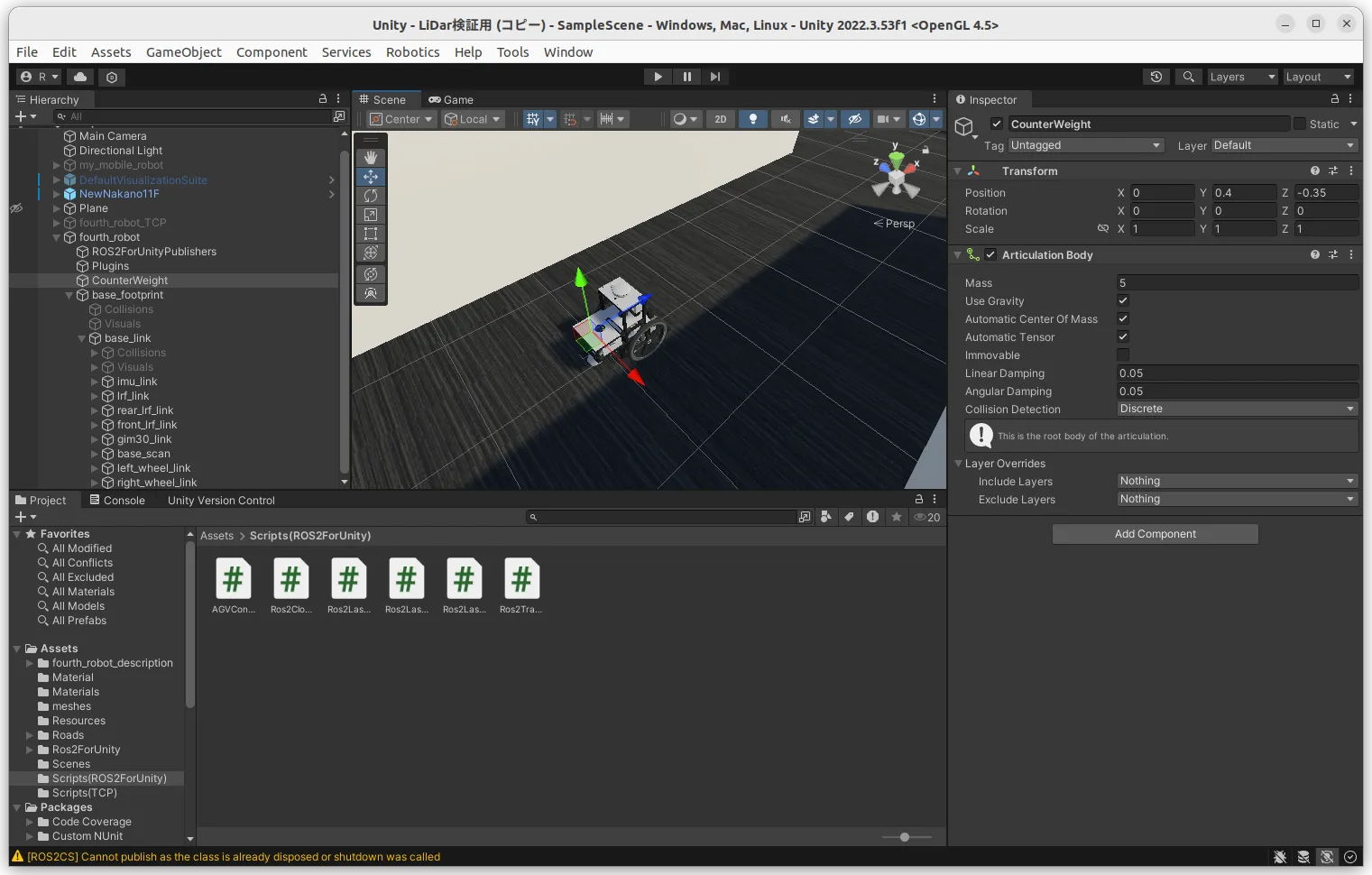Expand the imu_link hierarchy item
This screenshot has width=1372, height=875.
point(95,382)
